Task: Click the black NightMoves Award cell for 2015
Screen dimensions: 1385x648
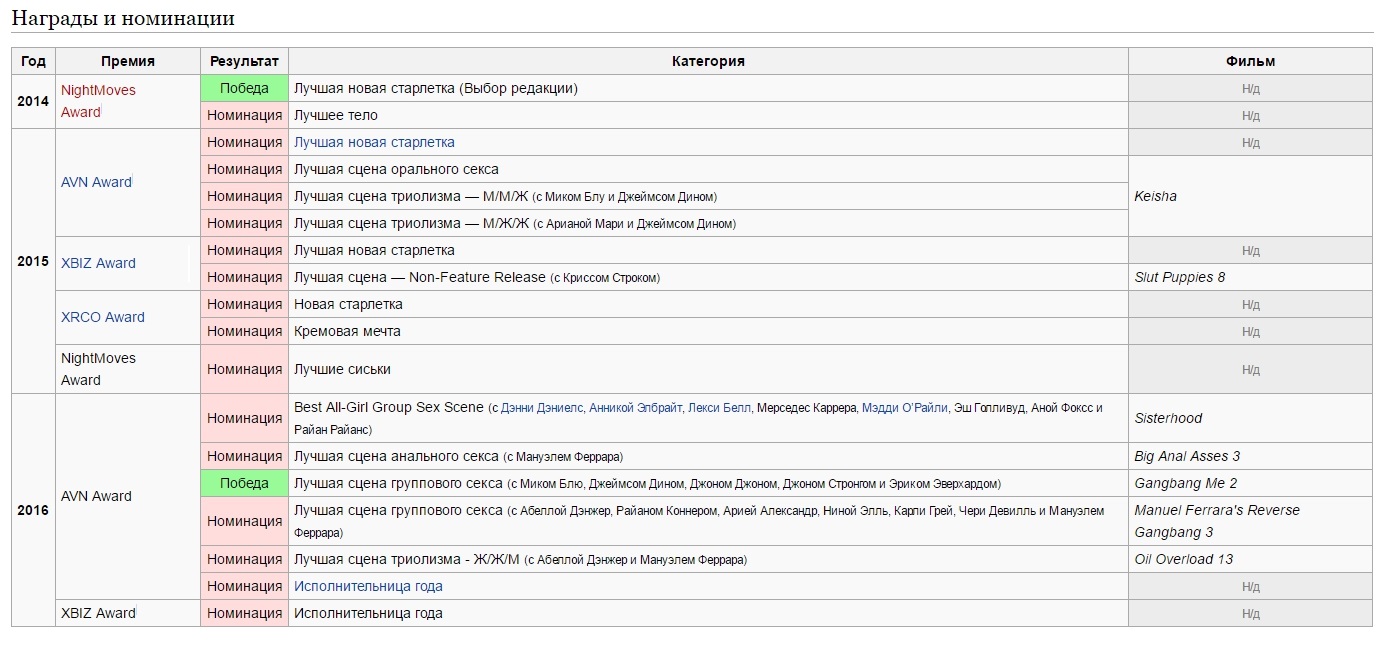Action: click(x=128, y=369)
